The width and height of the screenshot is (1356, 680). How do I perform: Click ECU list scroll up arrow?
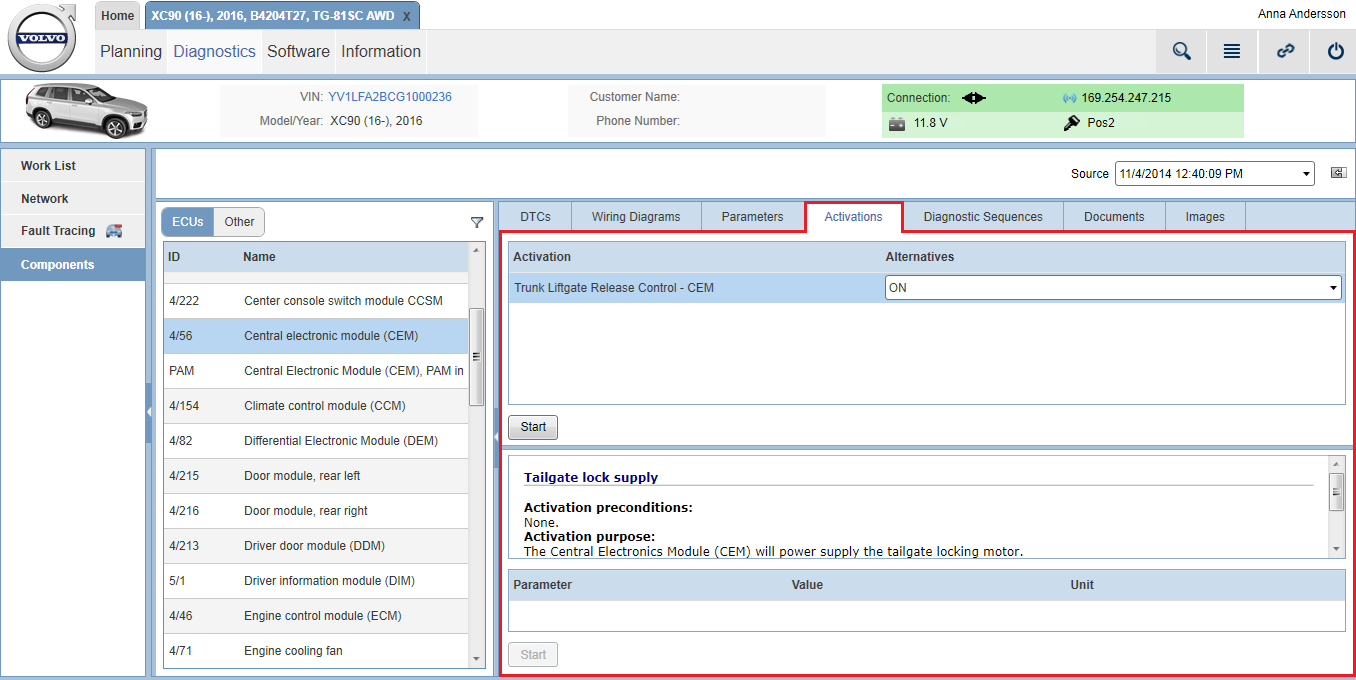click(x=476, y=249)
